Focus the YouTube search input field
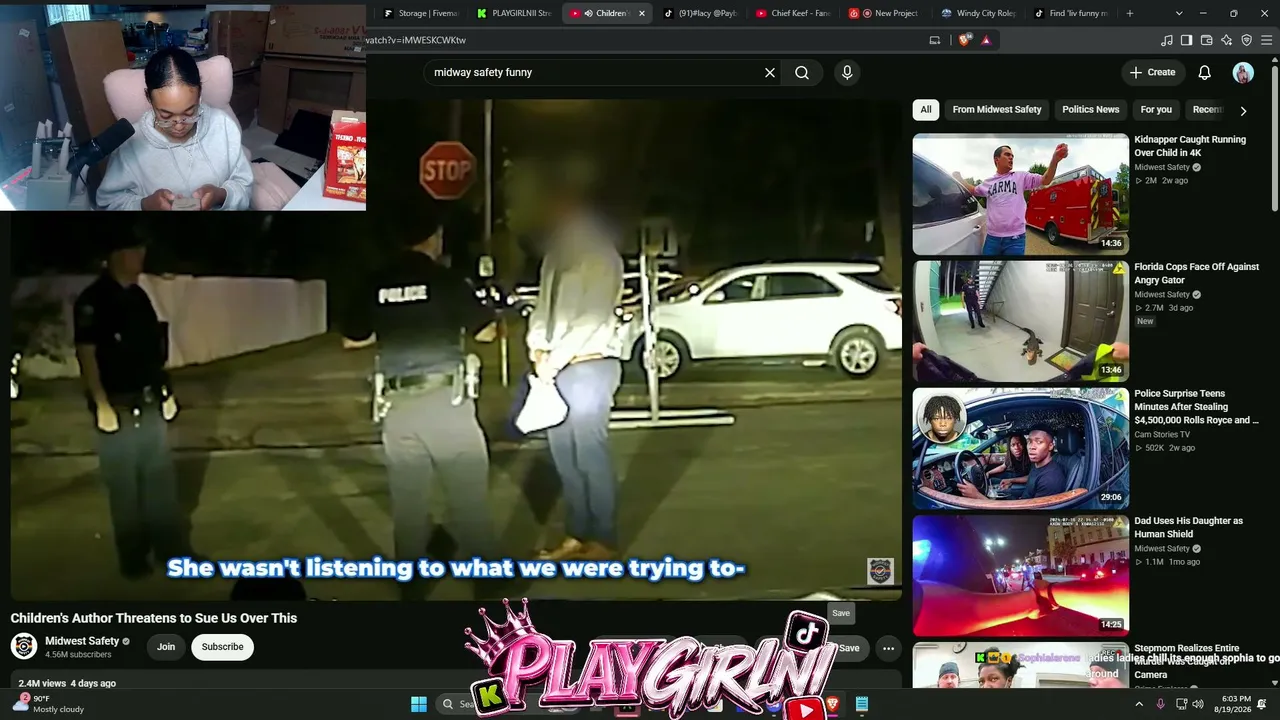Viewport: 1280px width, 720px height. tap(594, 72)
